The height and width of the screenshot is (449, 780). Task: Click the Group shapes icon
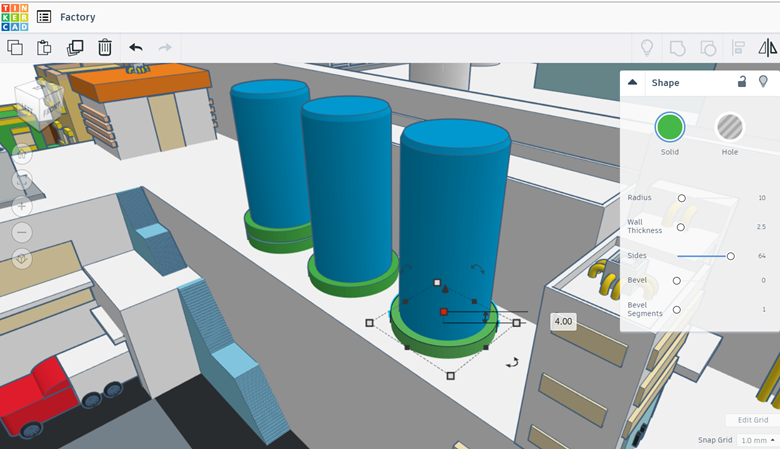click(x=678, y=48)
